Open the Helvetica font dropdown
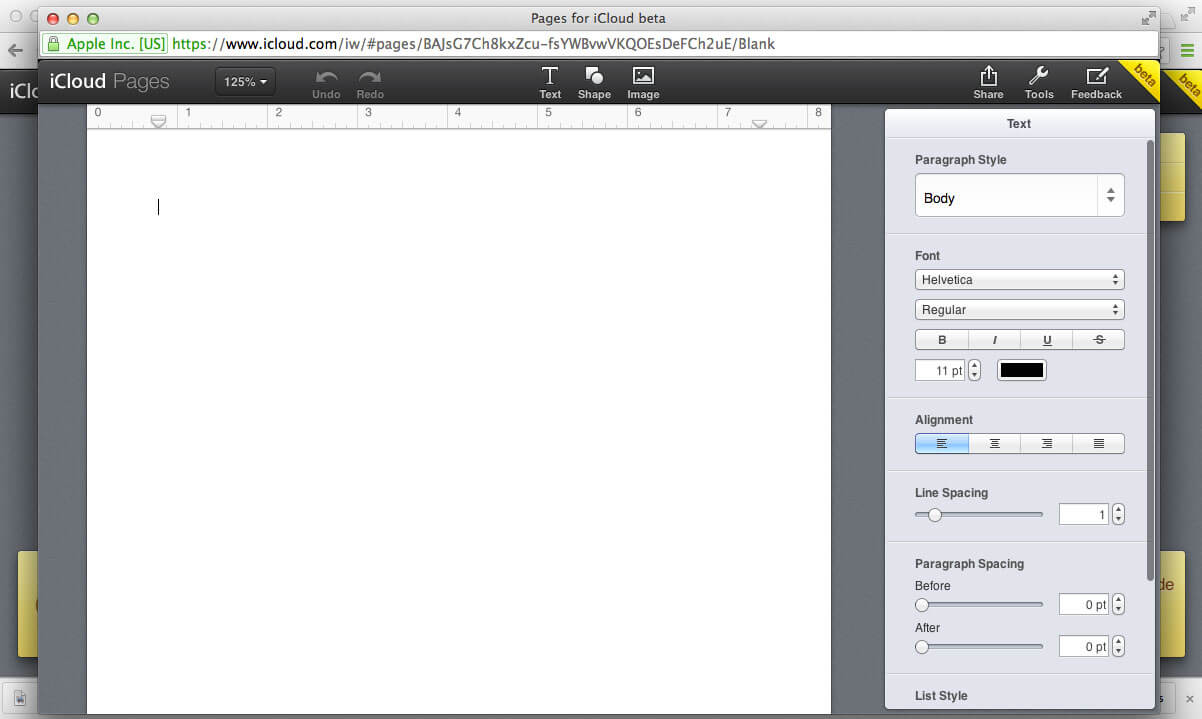The width and height of the screenshot is (1202, 719). tap(1019, 280)
